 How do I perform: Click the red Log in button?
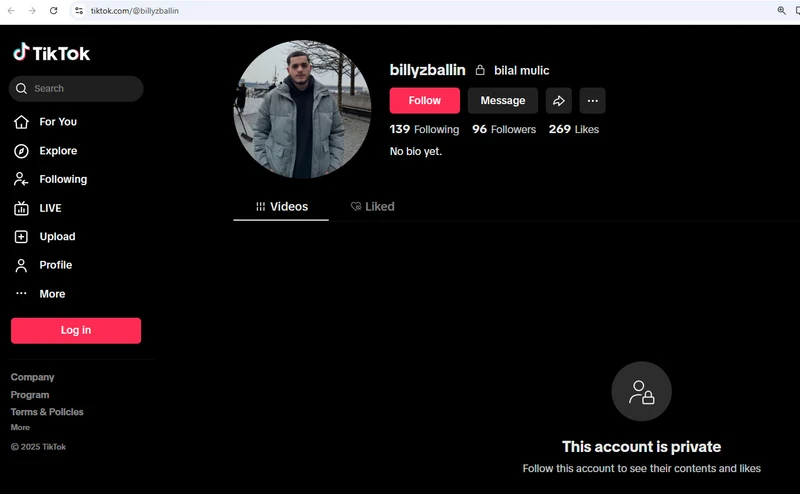(76, 330)
